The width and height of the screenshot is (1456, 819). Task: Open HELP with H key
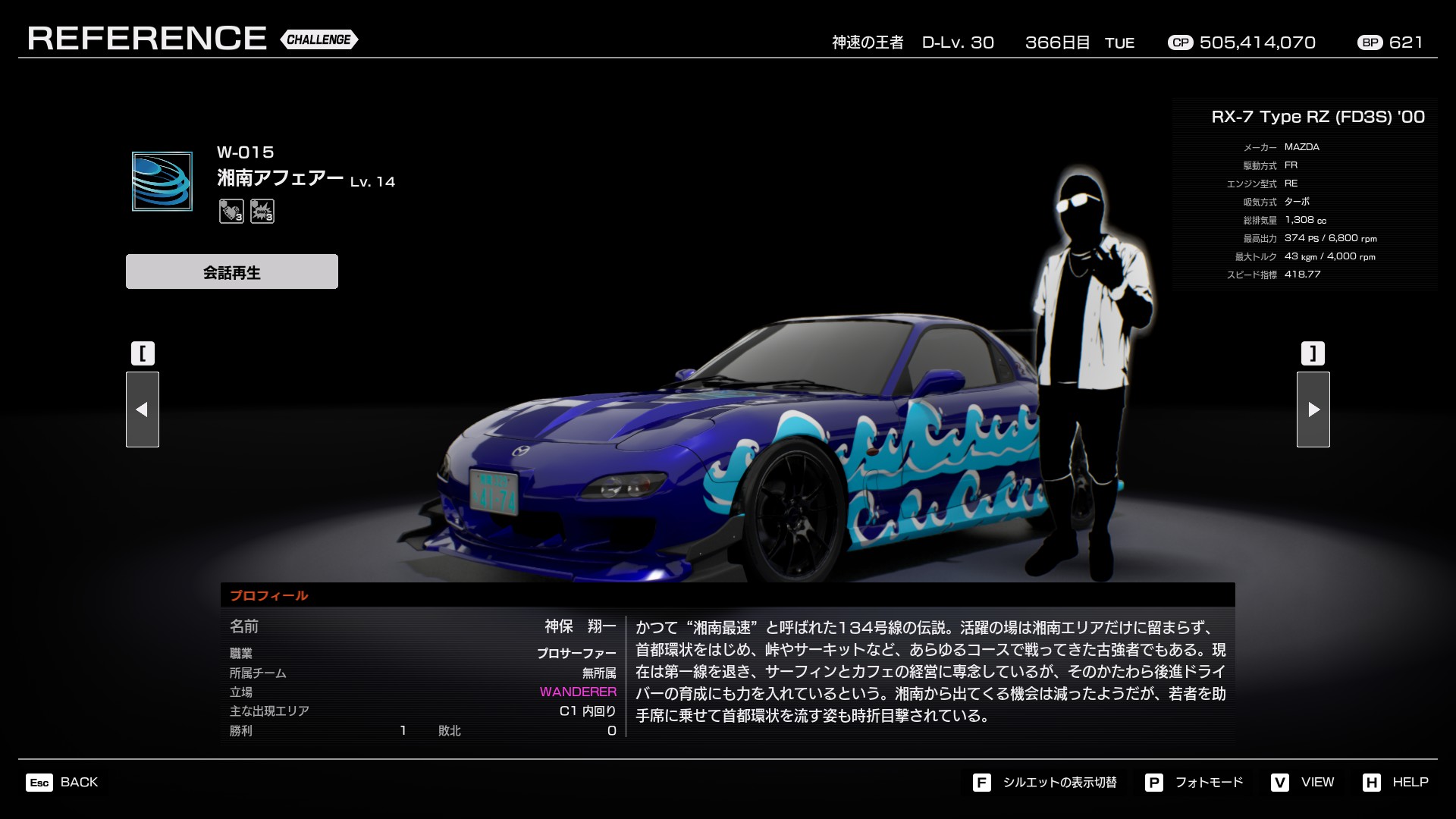pos(1371,783)
